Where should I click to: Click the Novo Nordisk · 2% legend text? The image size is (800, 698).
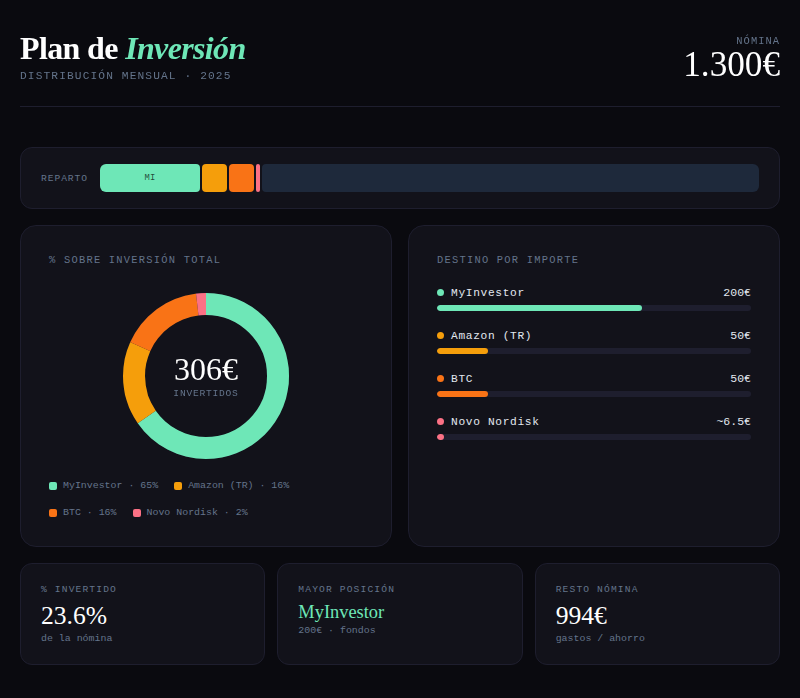tap(197, 512)
